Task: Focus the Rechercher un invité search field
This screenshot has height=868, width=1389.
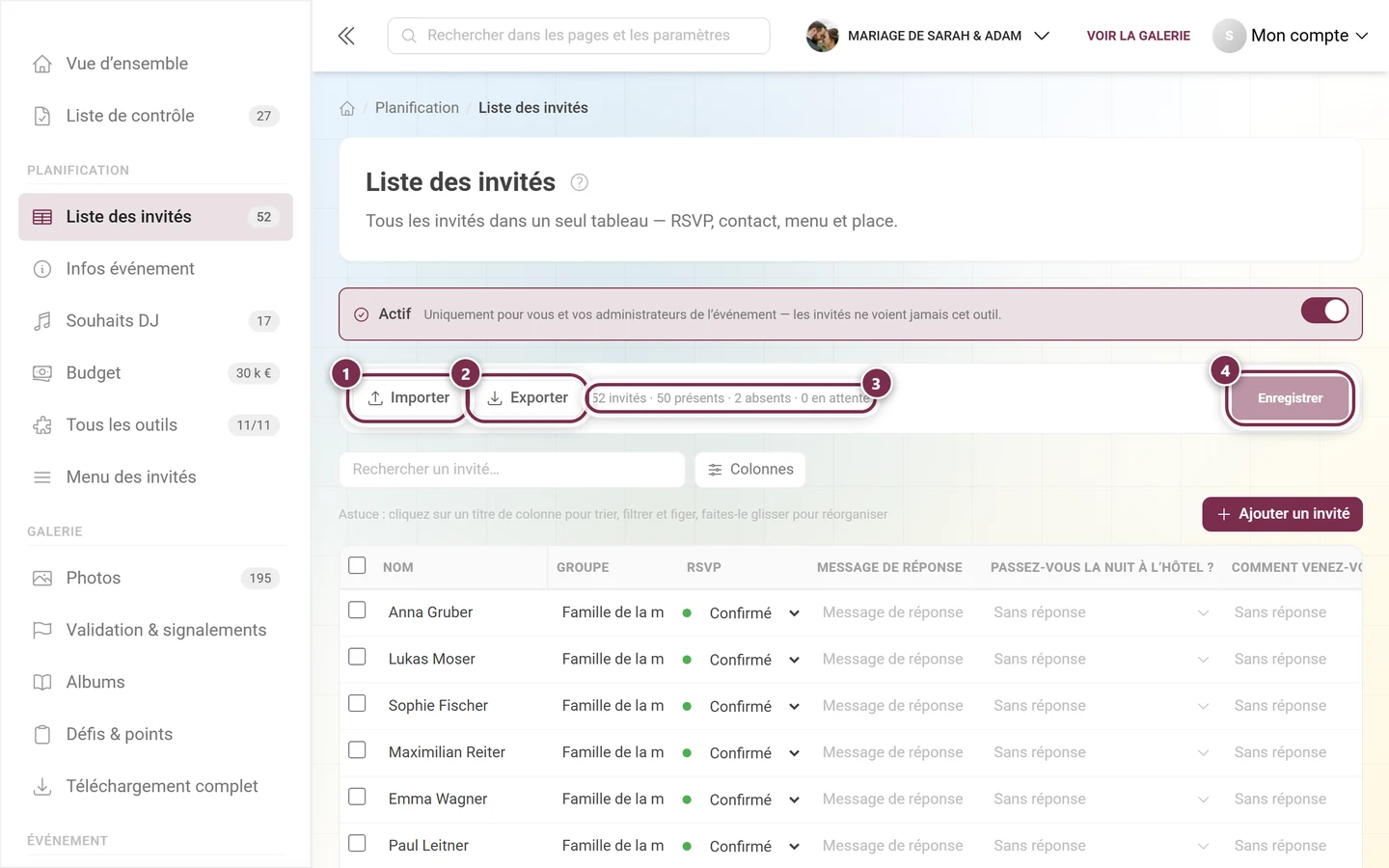Action: point(512,470)
